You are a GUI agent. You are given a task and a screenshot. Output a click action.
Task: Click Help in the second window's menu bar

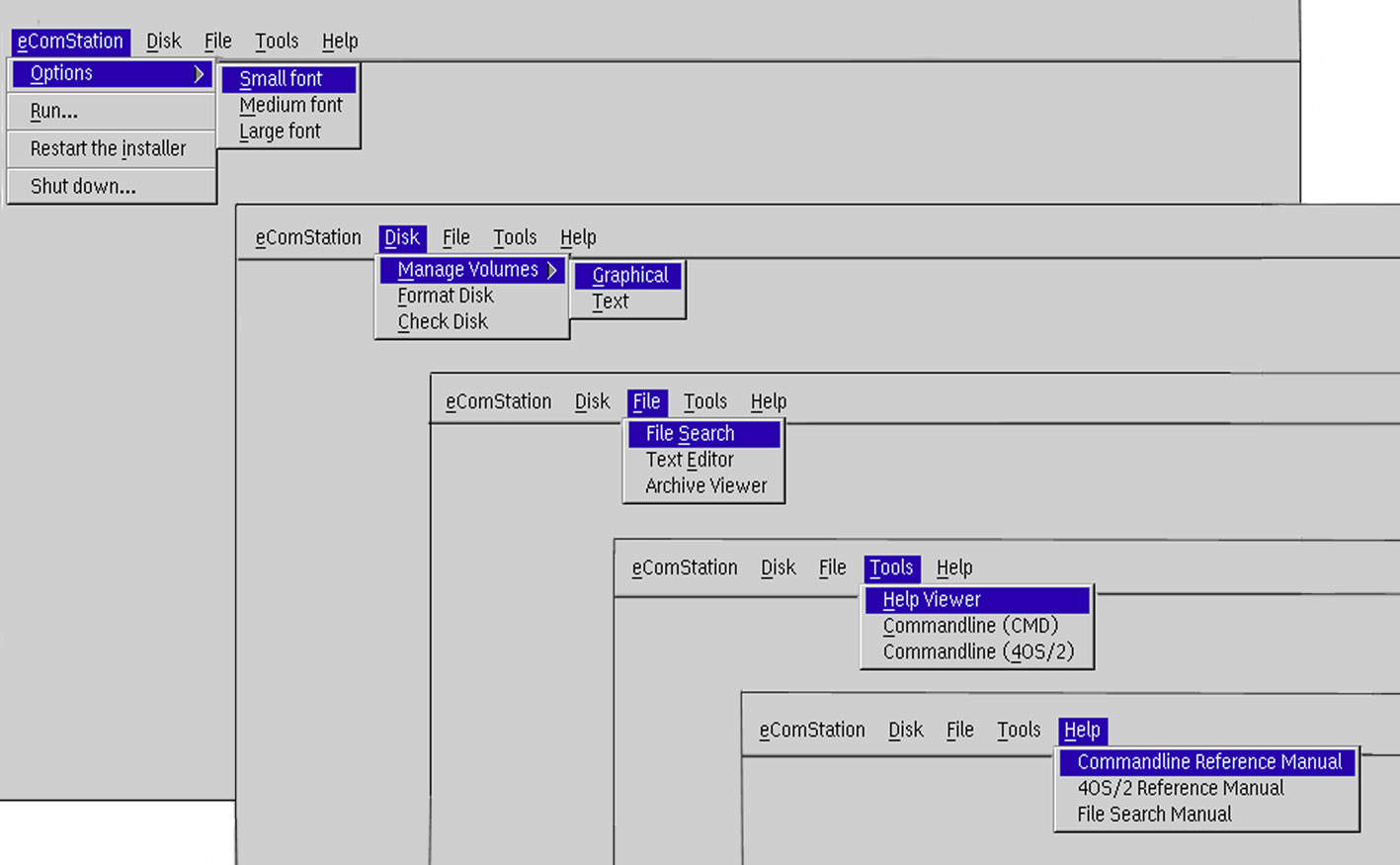point(578,238)
